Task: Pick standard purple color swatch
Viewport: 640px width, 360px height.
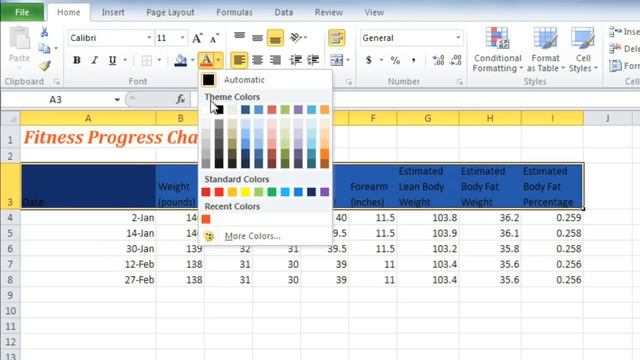Action: click(324, 192)
